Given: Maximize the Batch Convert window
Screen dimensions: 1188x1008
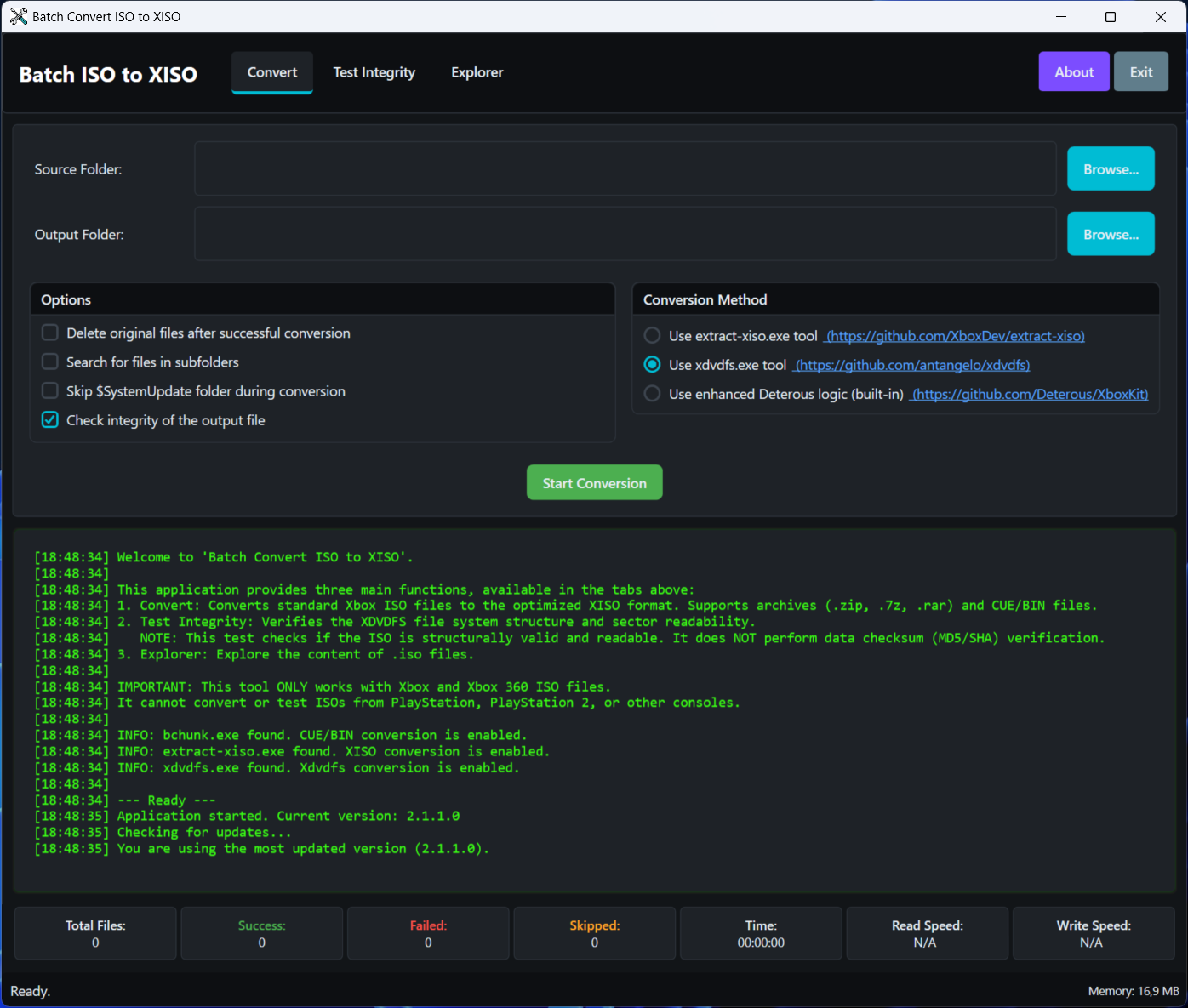Looking at the screenshot, I should click(x=1111, y=17).
